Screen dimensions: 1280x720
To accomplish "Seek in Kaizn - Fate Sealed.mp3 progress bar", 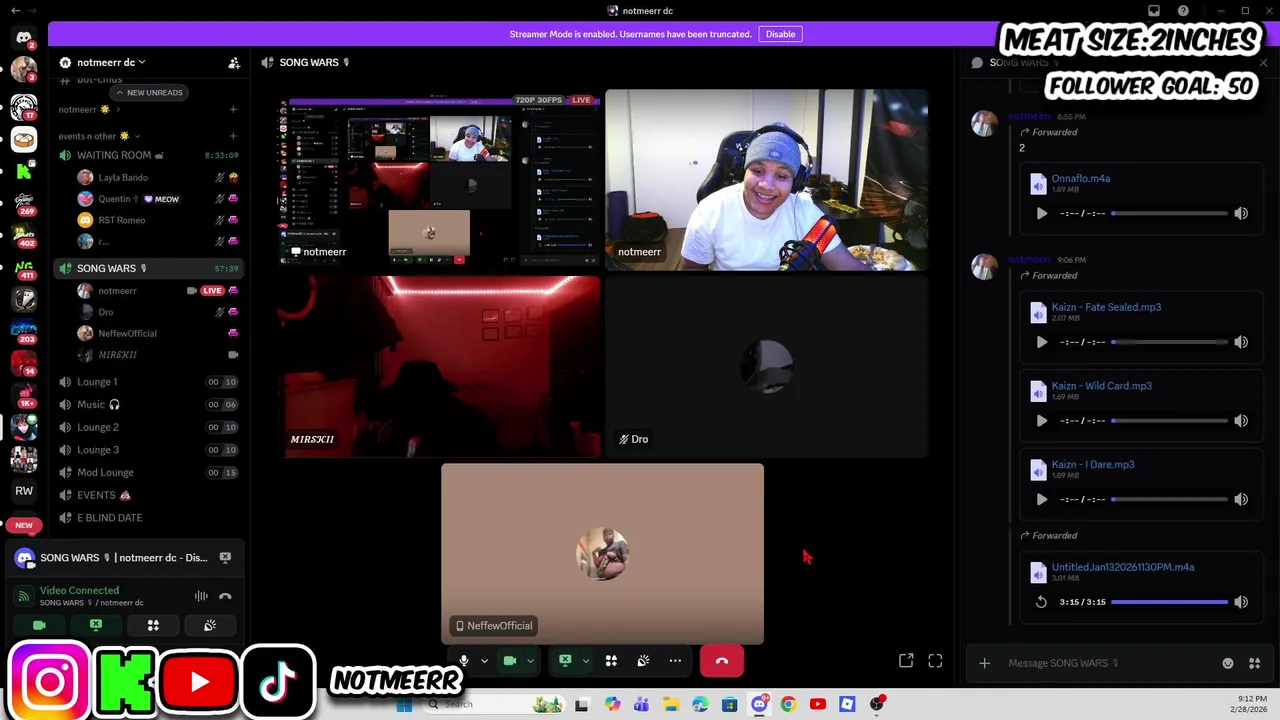I will [1169, 342].
